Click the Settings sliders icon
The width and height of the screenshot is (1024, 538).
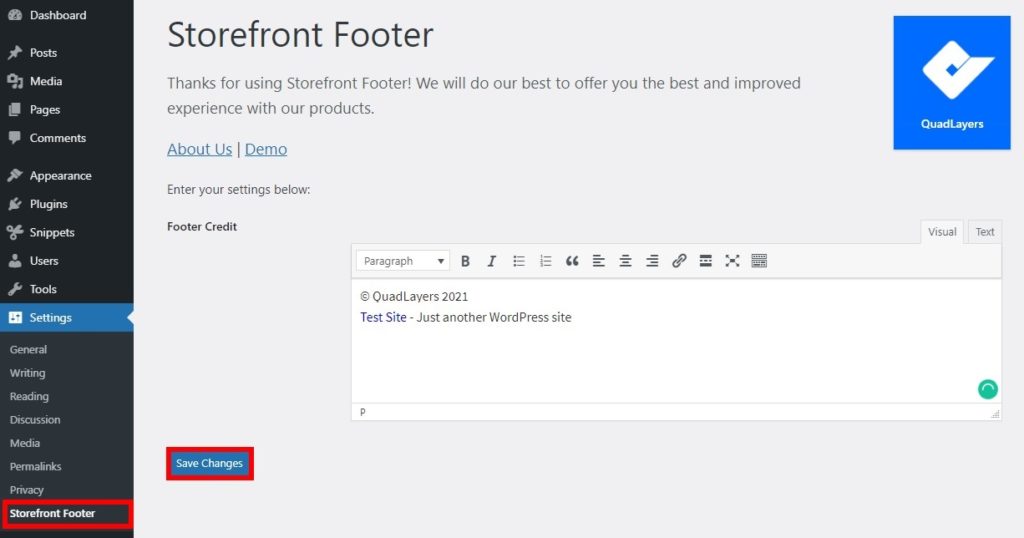tap(14, 318)
